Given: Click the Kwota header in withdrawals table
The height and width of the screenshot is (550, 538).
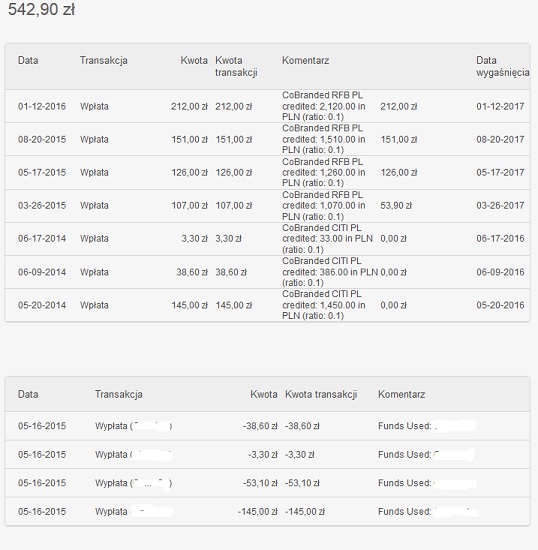Looking at the screenshot, I should click(x=264, y=394).
